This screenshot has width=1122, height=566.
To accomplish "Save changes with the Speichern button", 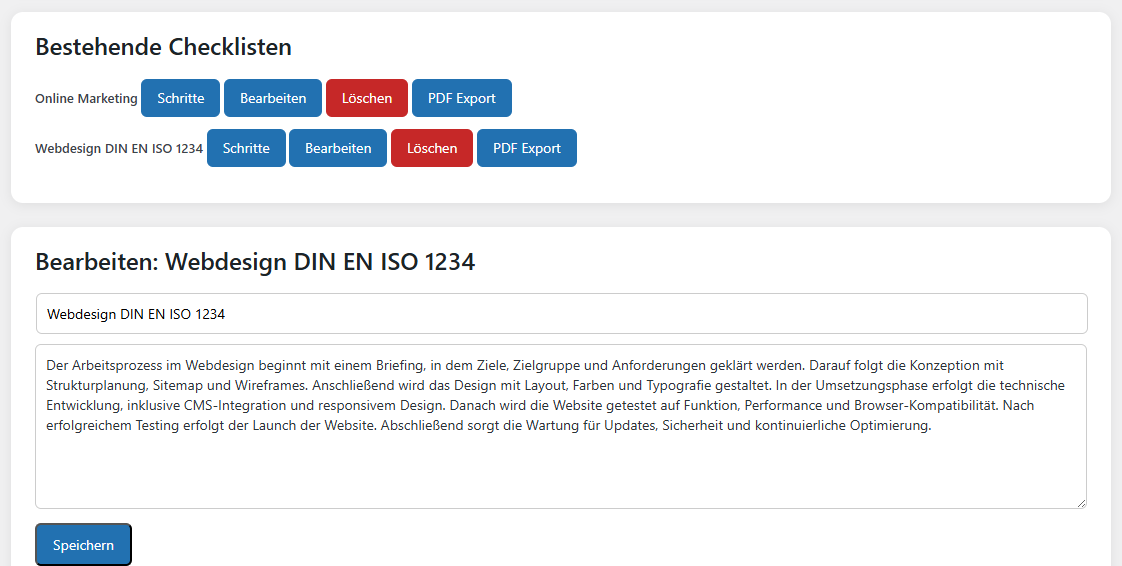I will pos(83,545).
